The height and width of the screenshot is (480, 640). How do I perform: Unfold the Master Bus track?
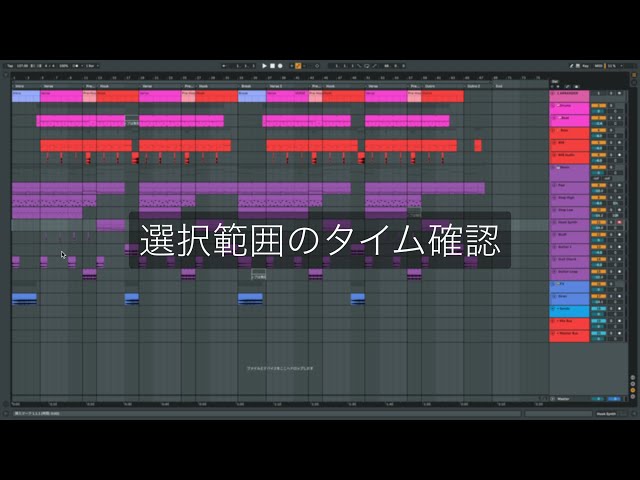tap(553, 333)
